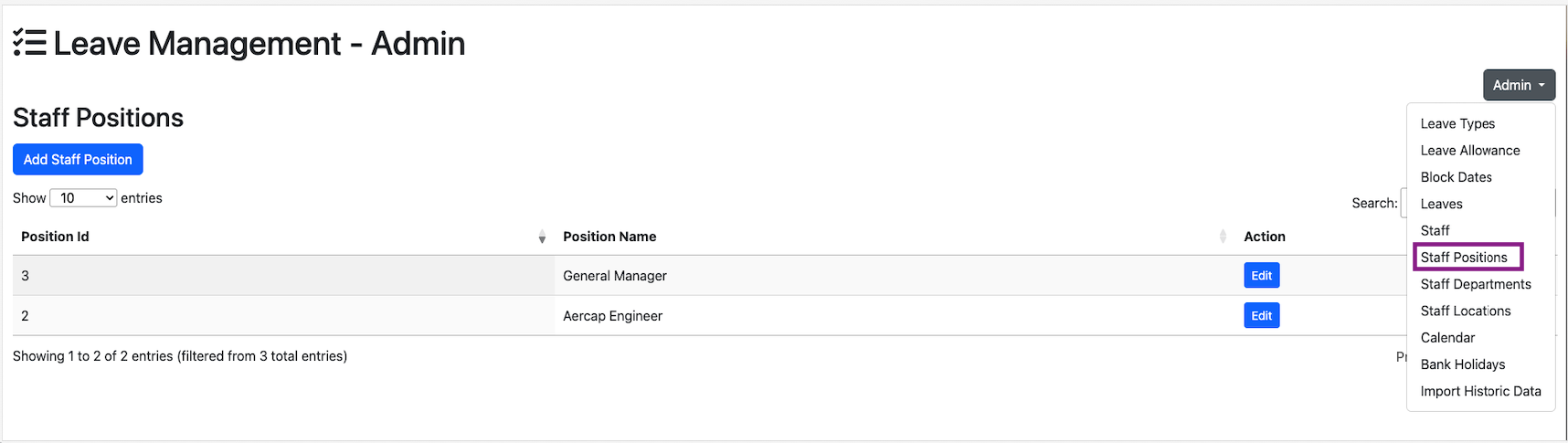The width and height of the screenshot is (1568, 443).
Task: Expand the show entries count selector
Action: [83, 198]
